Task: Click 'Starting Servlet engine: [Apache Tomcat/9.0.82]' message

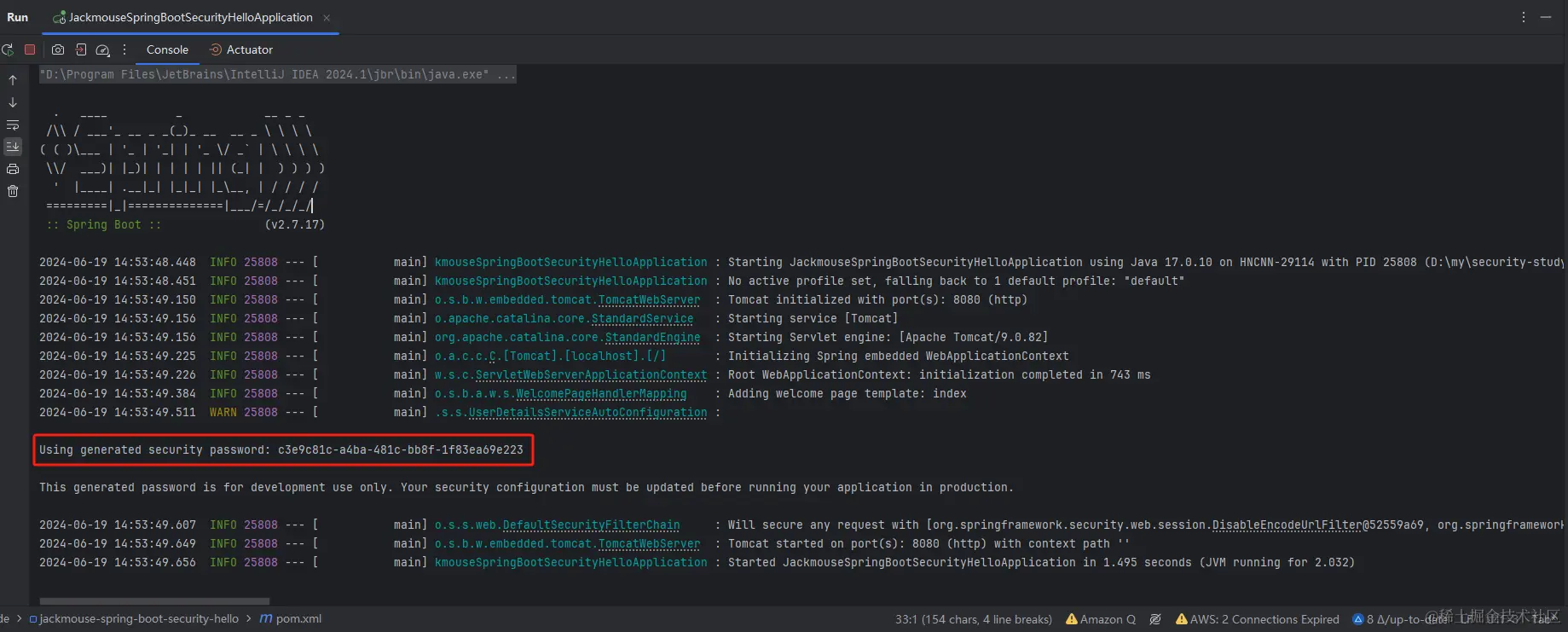Action: (888, 338)
